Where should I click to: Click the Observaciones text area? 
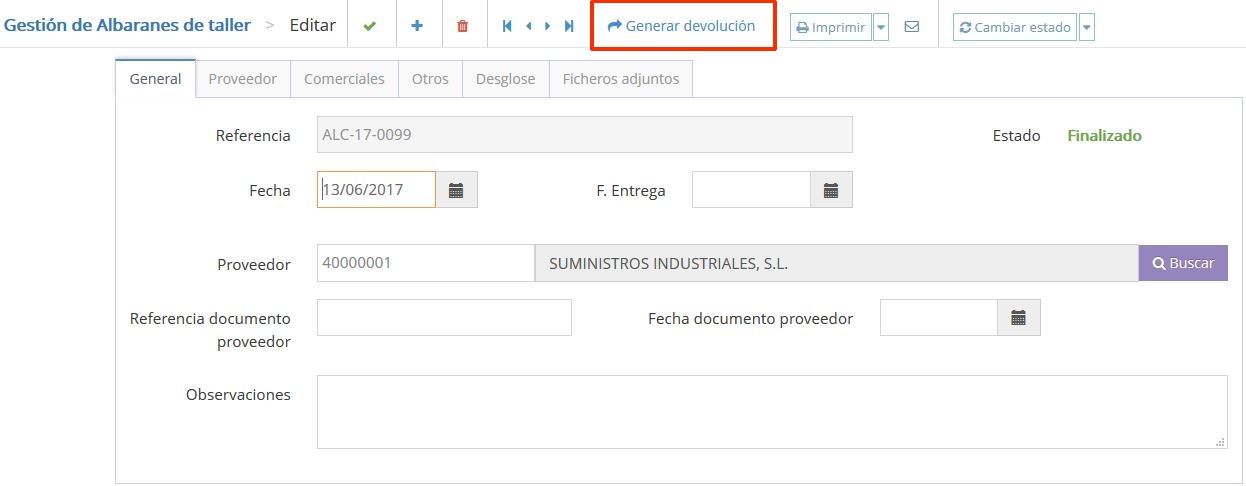(x=772, y=412)
